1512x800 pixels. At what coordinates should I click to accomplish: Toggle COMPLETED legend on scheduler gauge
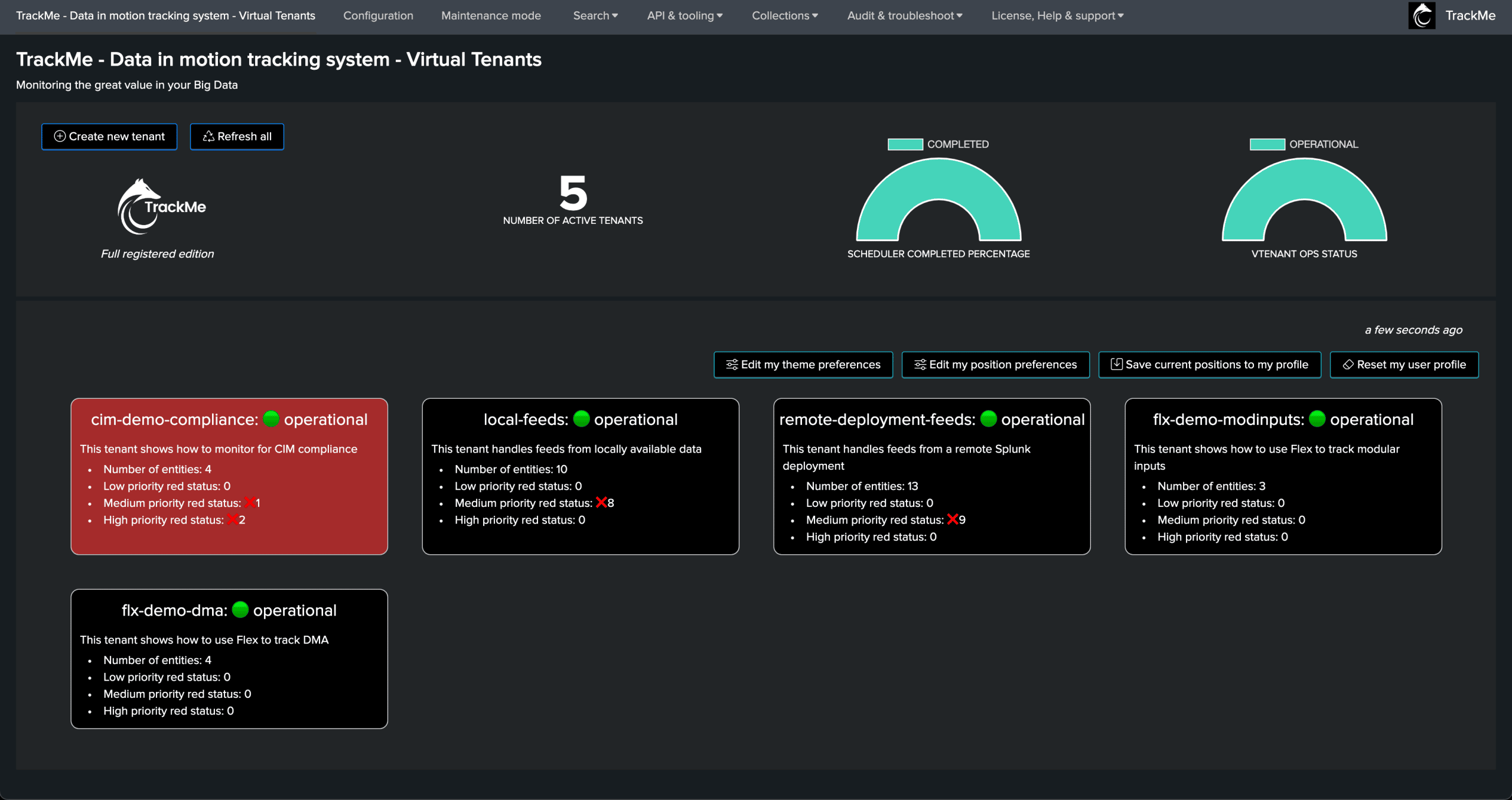(x=905, y=144)
